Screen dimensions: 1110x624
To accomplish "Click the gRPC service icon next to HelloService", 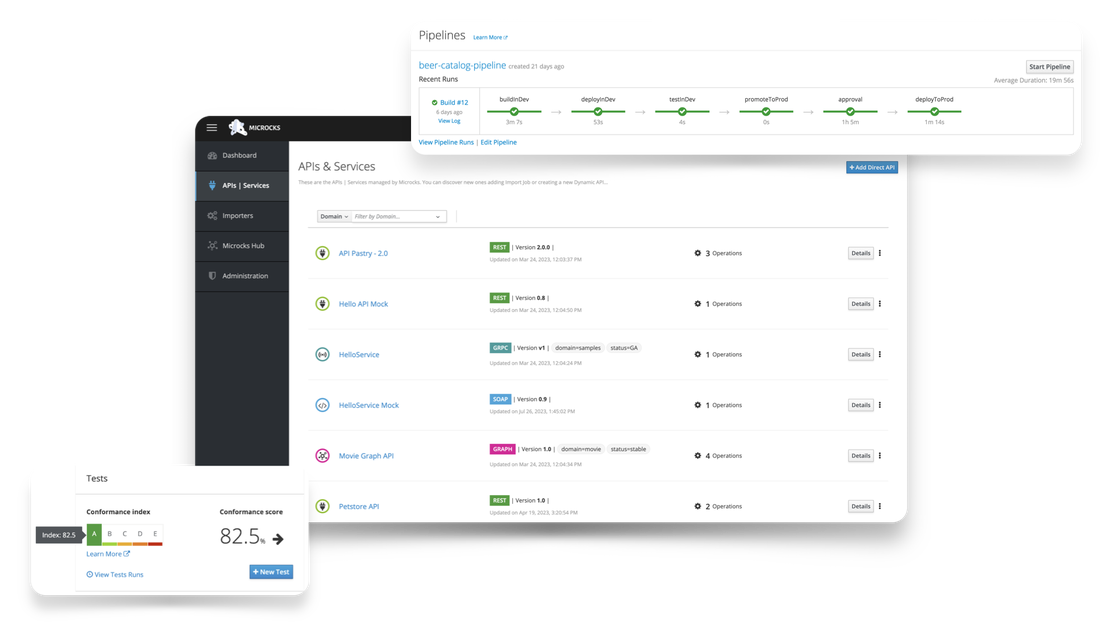I will 322,354.
